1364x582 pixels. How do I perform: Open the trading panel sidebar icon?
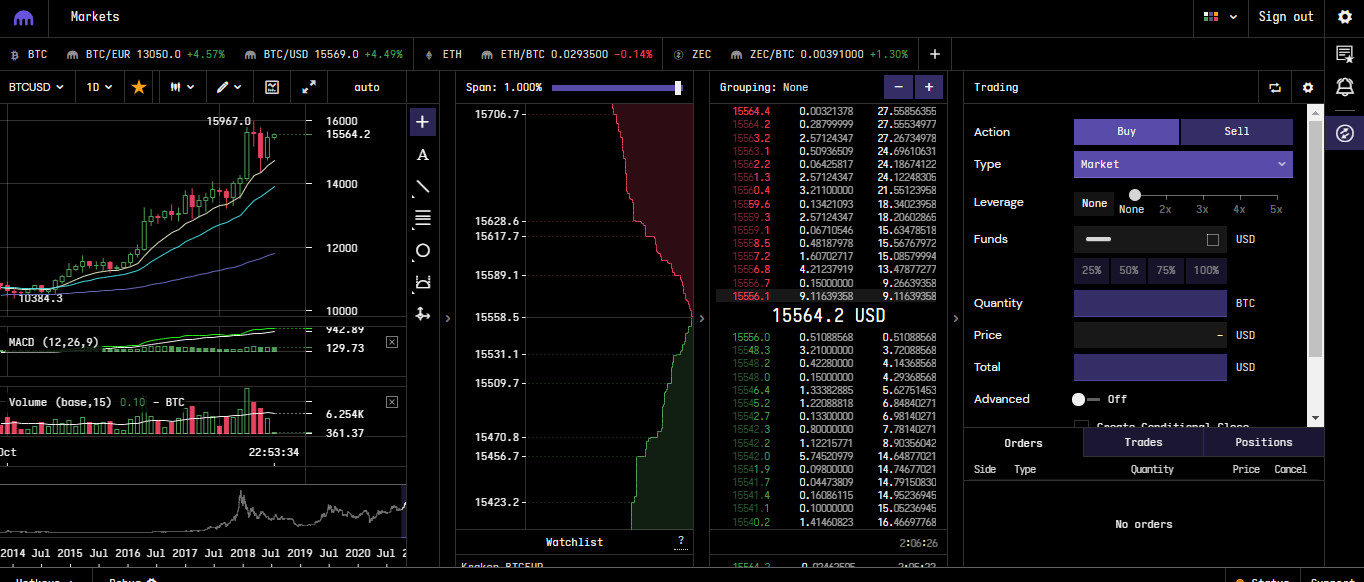tap(1345, 132)
